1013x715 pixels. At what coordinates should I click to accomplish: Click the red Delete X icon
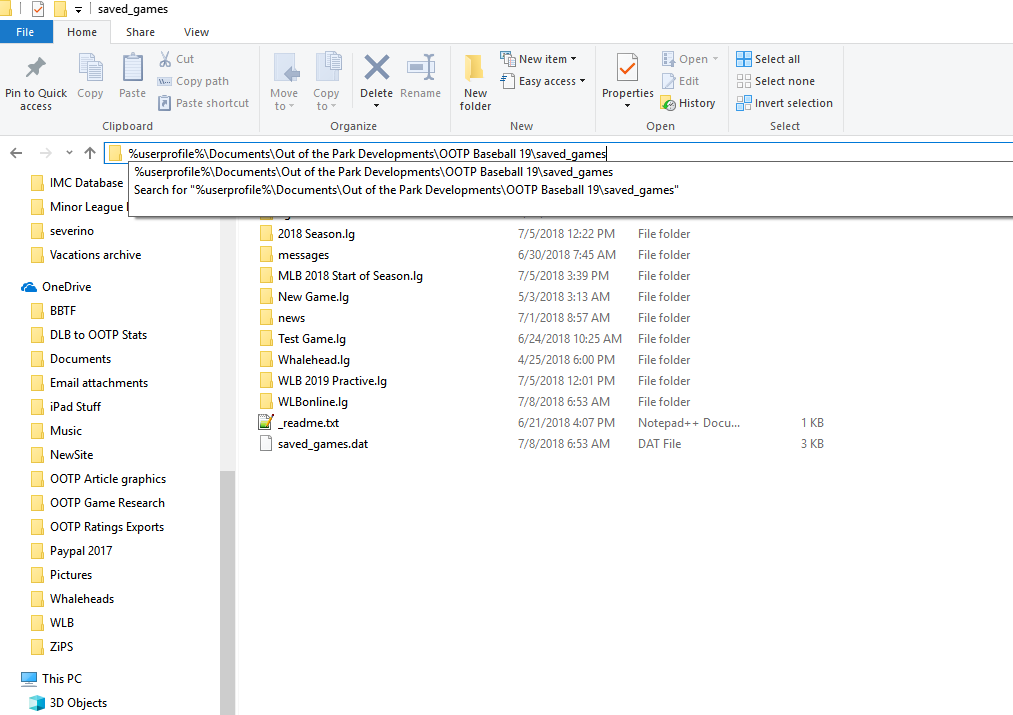coord(377,67)
